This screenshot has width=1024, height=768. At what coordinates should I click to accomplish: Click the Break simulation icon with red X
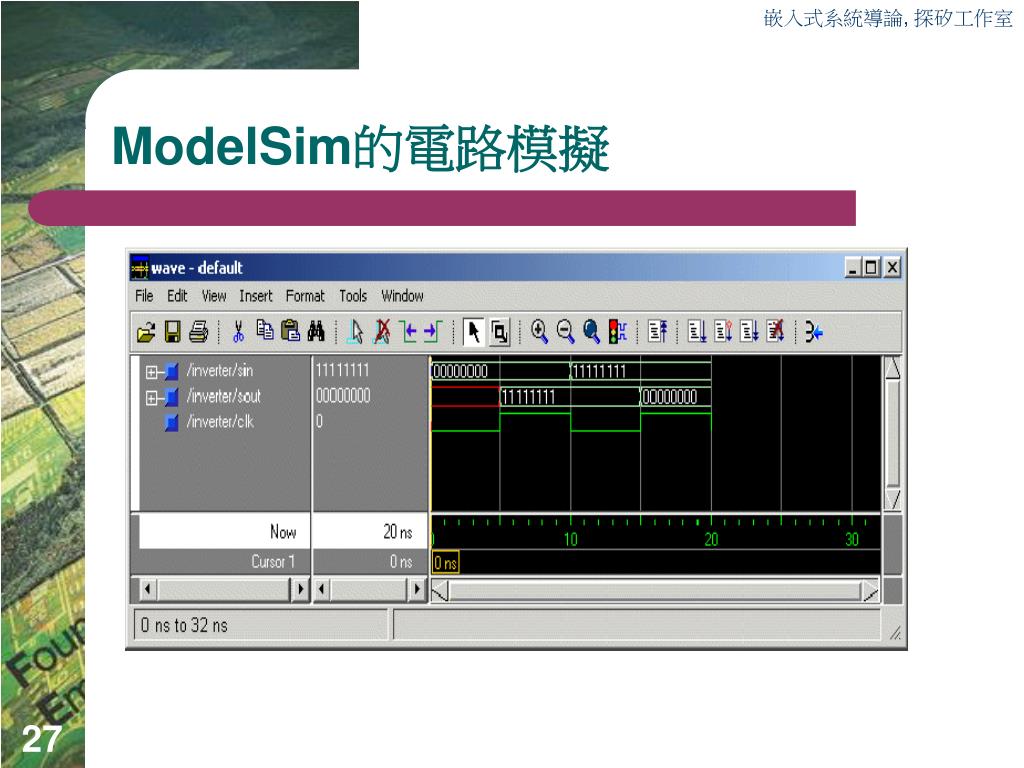[775, 332]
